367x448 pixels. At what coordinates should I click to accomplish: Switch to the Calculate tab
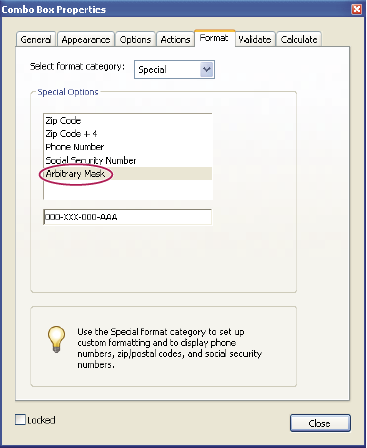299,39
